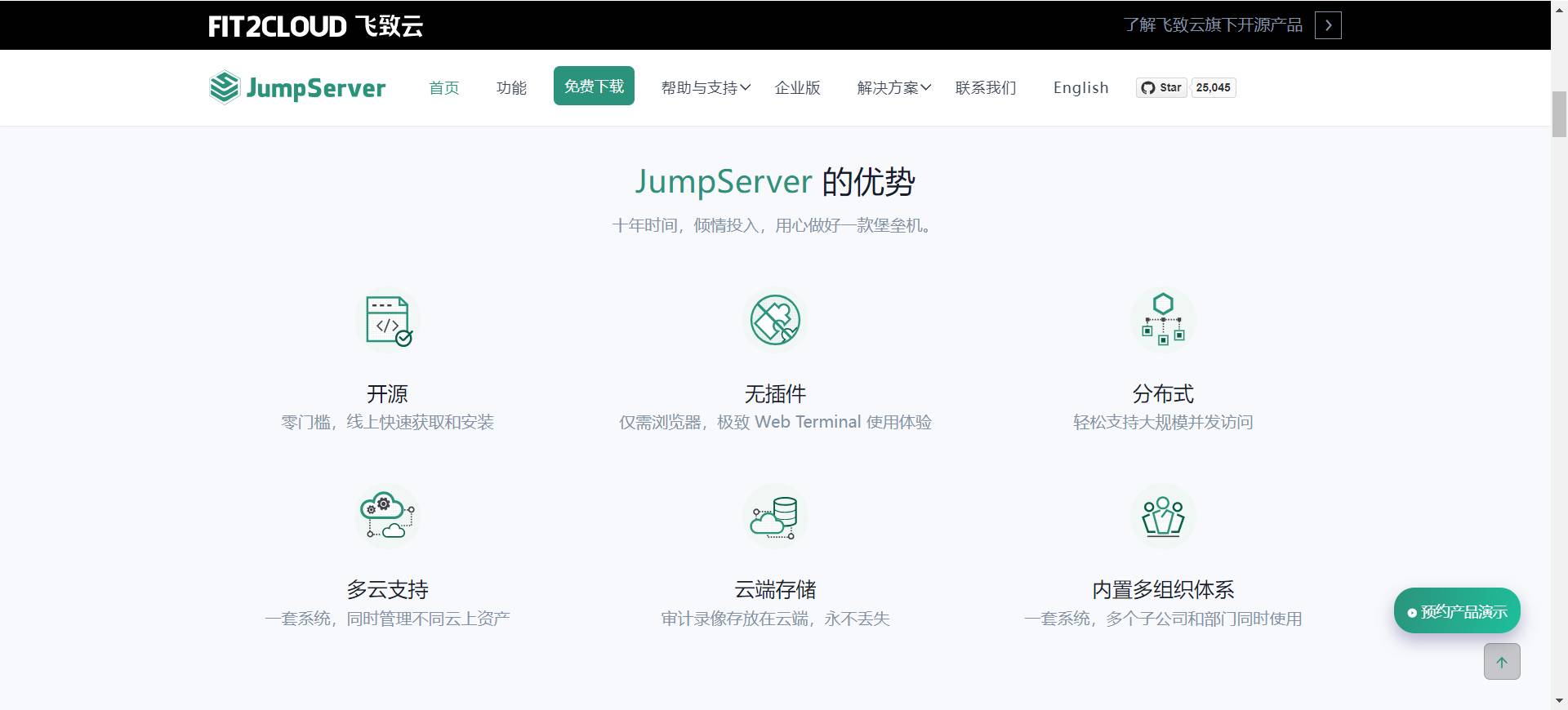Click the 云端存储 cloud database icon
The width and height of the screenshot is (1568, 710).
[x=775, y=516]
